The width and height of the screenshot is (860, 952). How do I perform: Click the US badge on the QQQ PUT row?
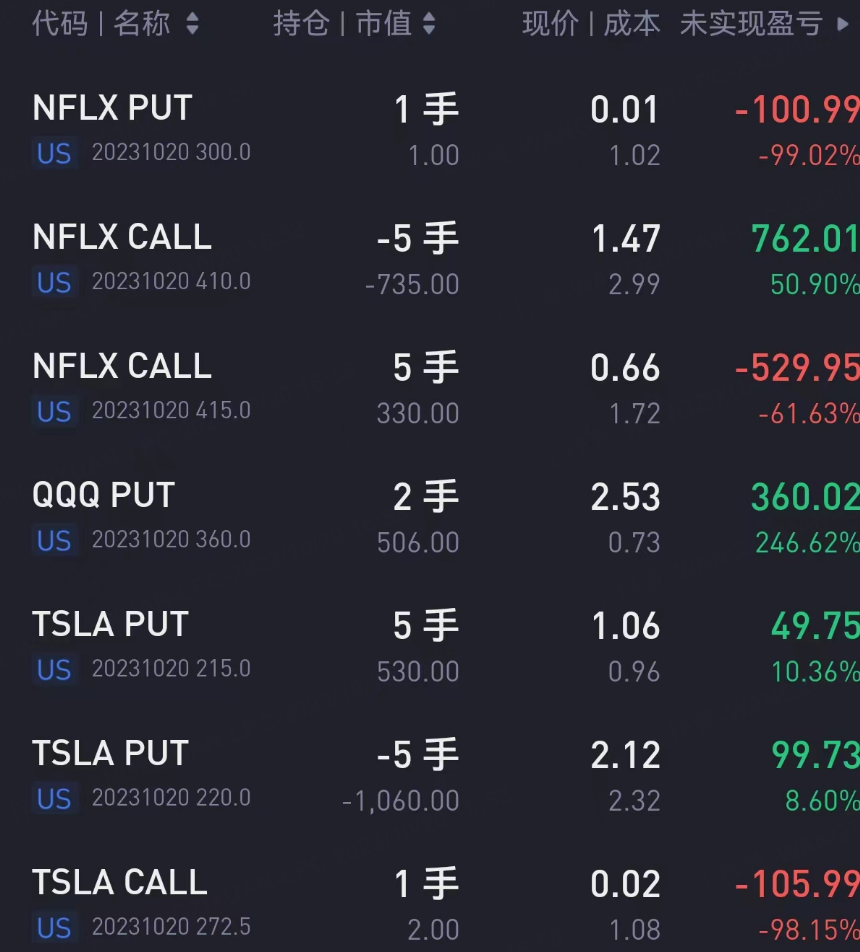coord(54,541)
